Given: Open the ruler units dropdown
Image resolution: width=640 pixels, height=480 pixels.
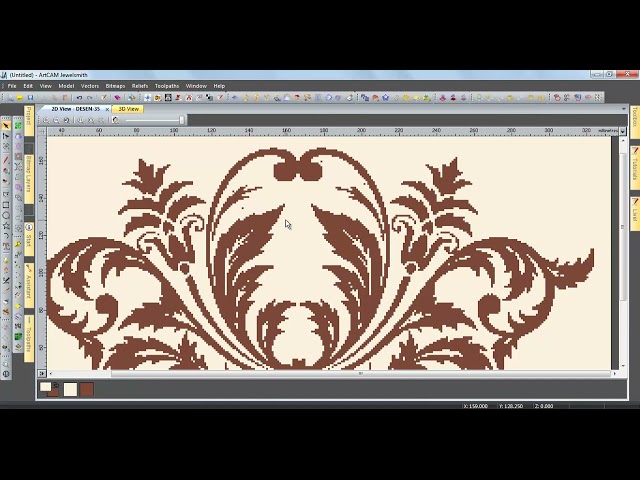Looking at the screenshot, I should [622, 131].
